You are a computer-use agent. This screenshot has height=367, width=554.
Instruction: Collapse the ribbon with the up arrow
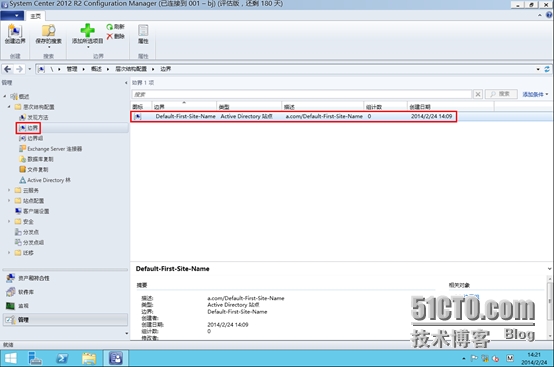[540, 15]
